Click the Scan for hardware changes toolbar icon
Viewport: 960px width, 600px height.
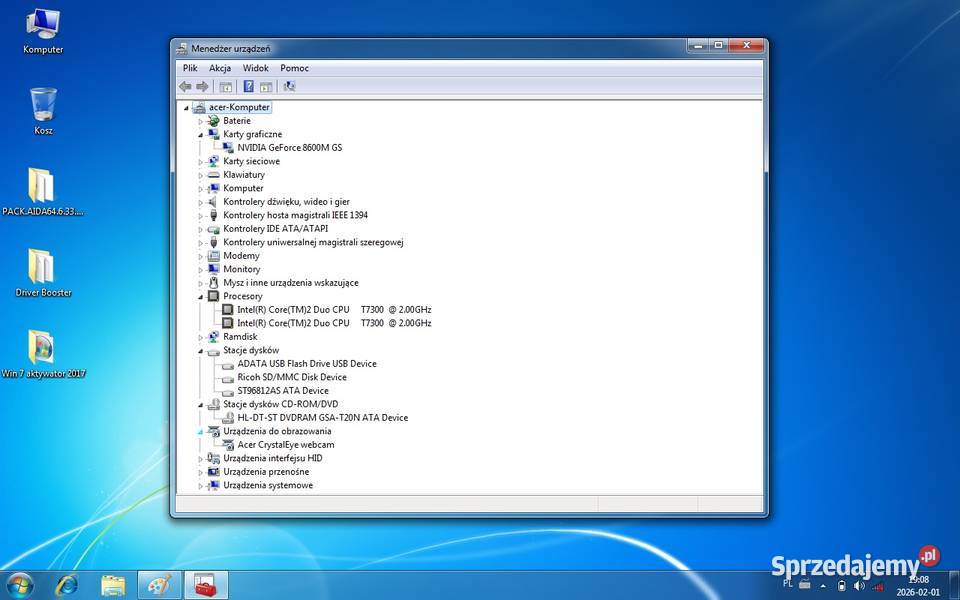288,86
